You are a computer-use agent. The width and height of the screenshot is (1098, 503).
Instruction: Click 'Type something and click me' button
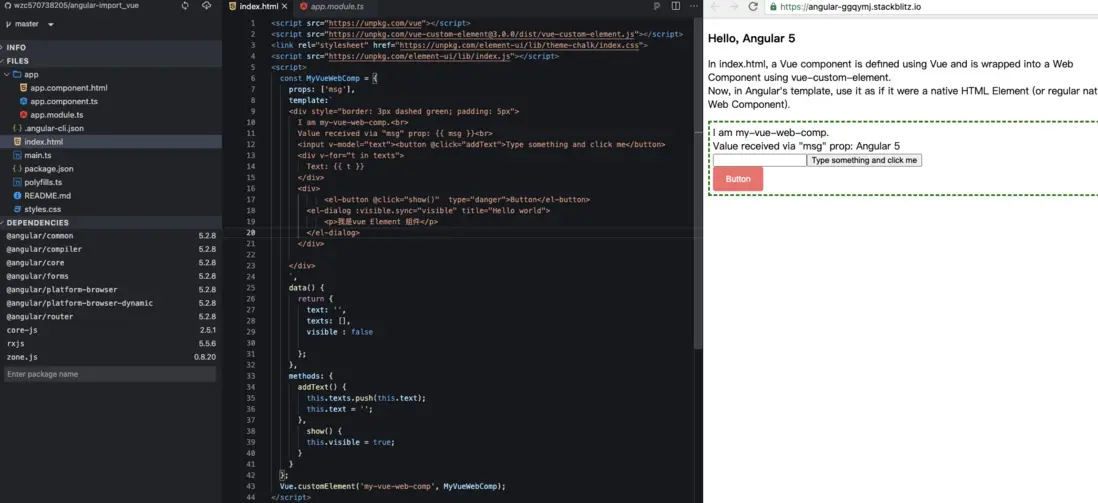864,160
